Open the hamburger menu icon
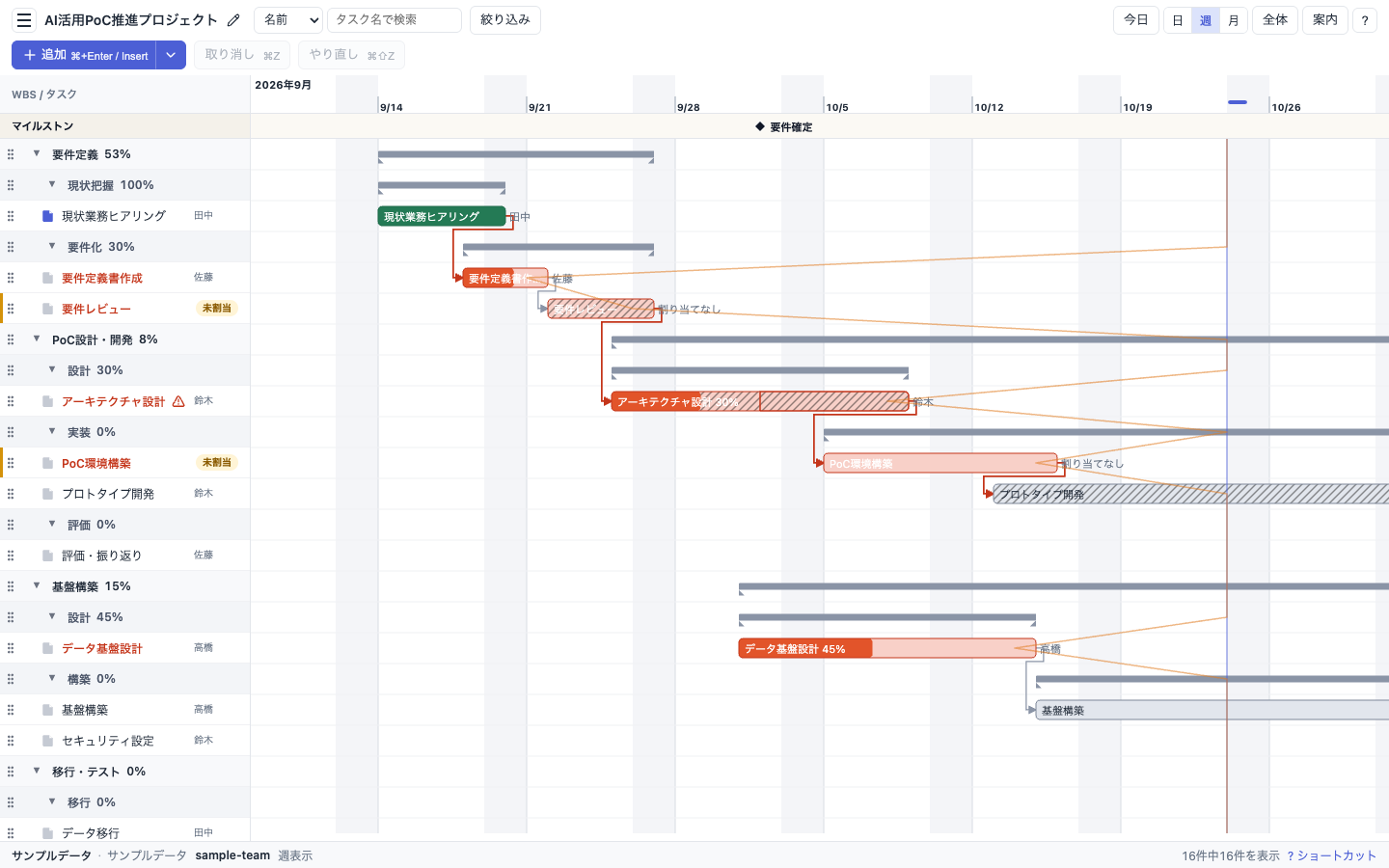 pos(24,20)
